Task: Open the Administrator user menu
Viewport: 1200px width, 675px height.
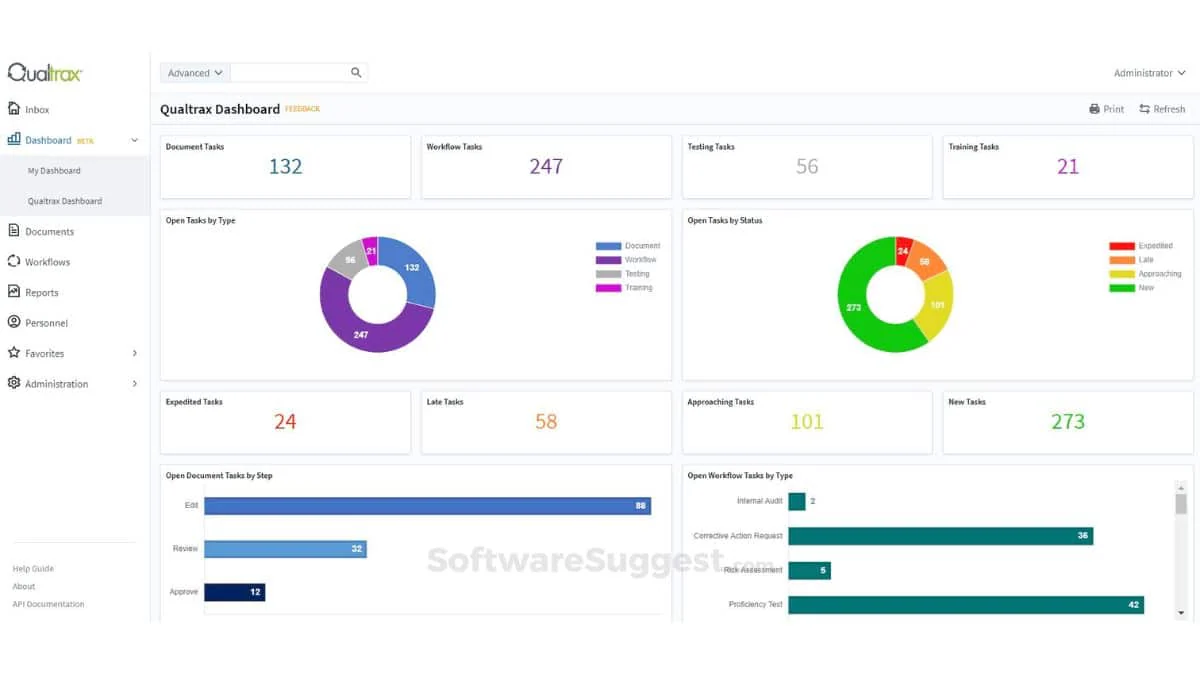Action: point(1150,73)
